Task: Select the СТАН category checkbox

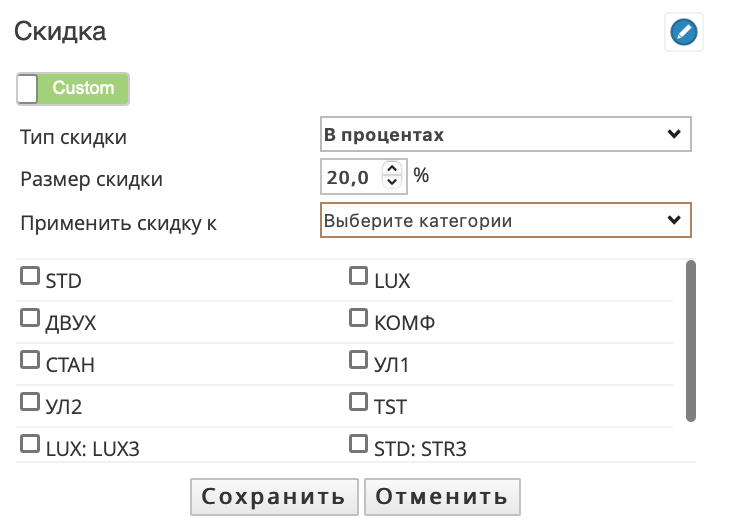Action: point(30,360)
